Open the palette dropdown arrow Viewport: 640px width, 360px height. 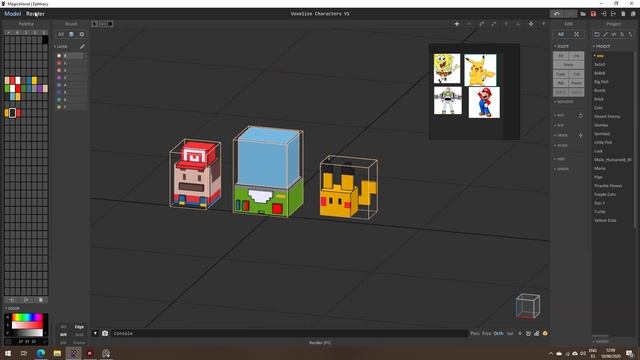tap(8, 33)
